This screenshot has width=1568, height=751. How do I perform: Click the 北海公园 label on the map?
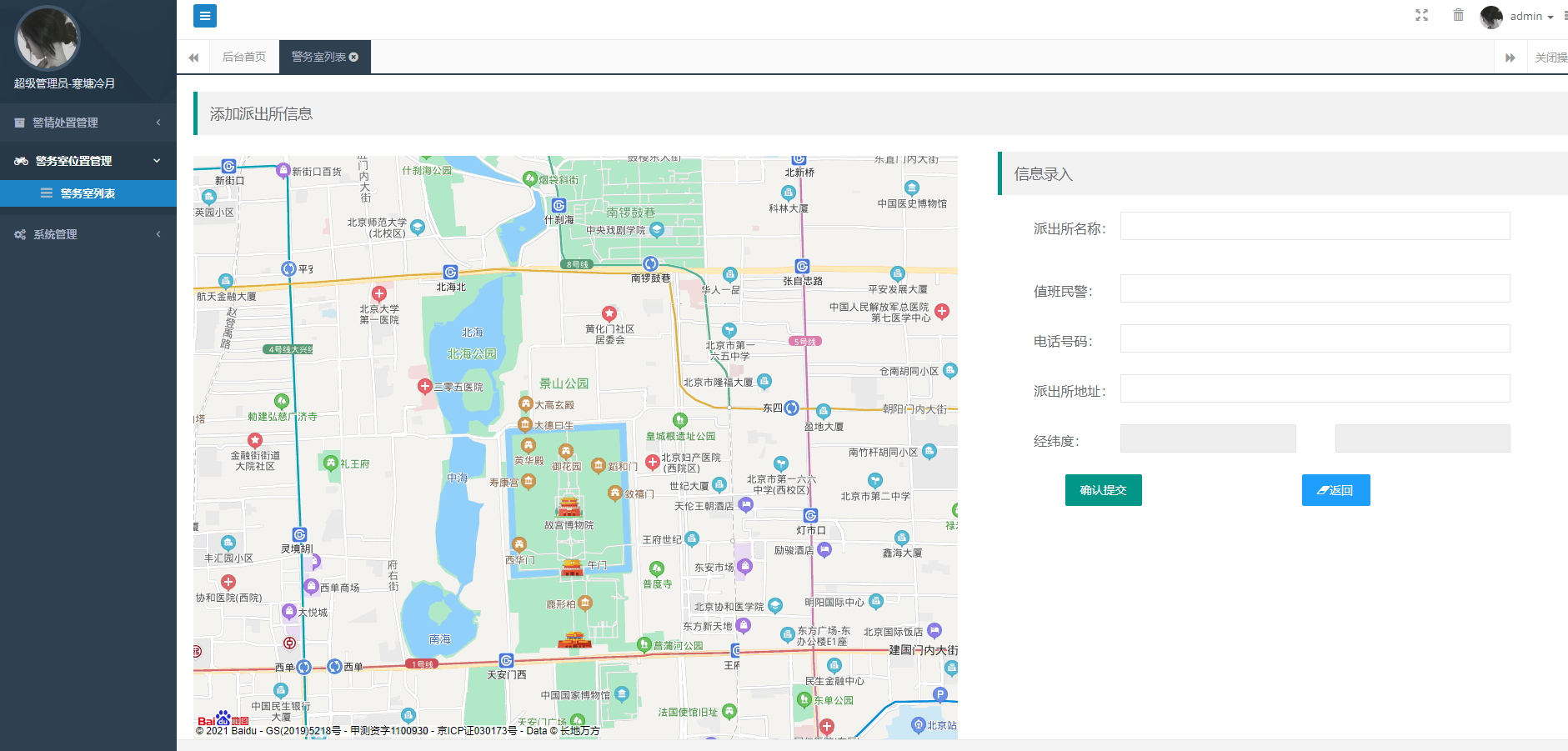click(472, 353)
